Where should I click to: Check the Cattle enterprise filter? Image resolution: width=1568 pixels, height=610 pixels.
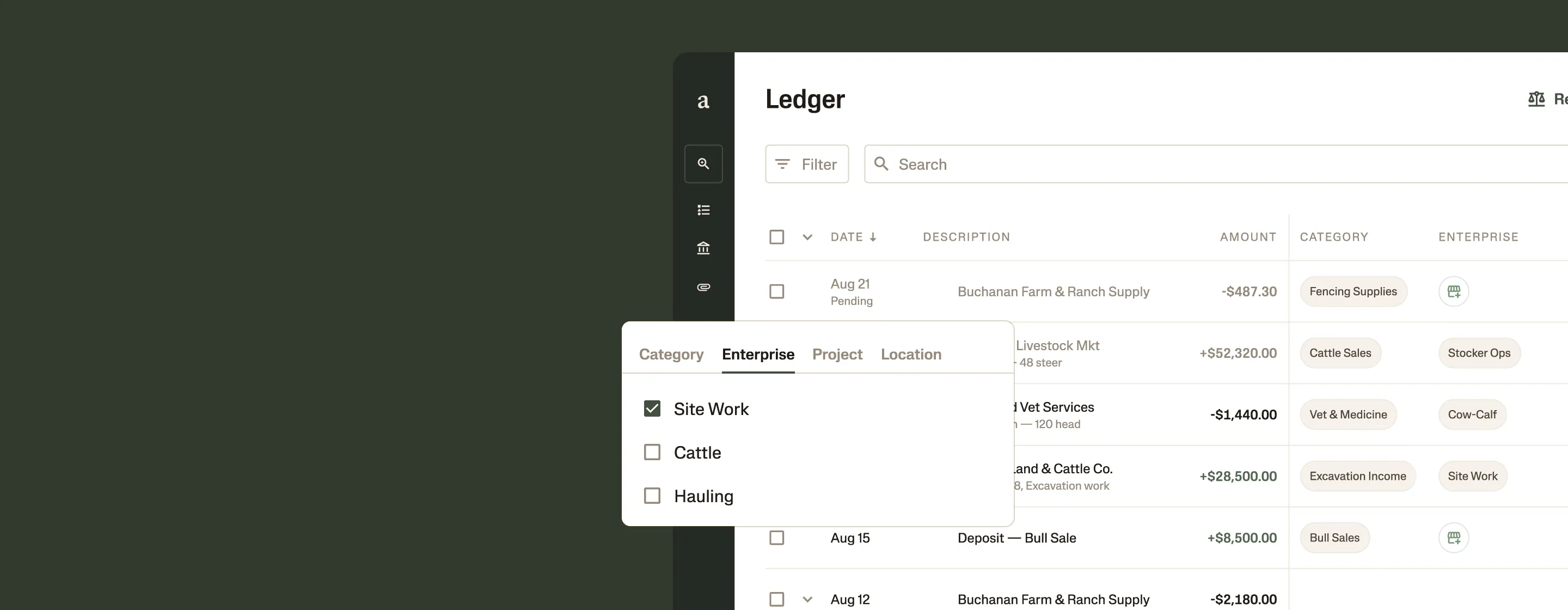tap(652, 452)
